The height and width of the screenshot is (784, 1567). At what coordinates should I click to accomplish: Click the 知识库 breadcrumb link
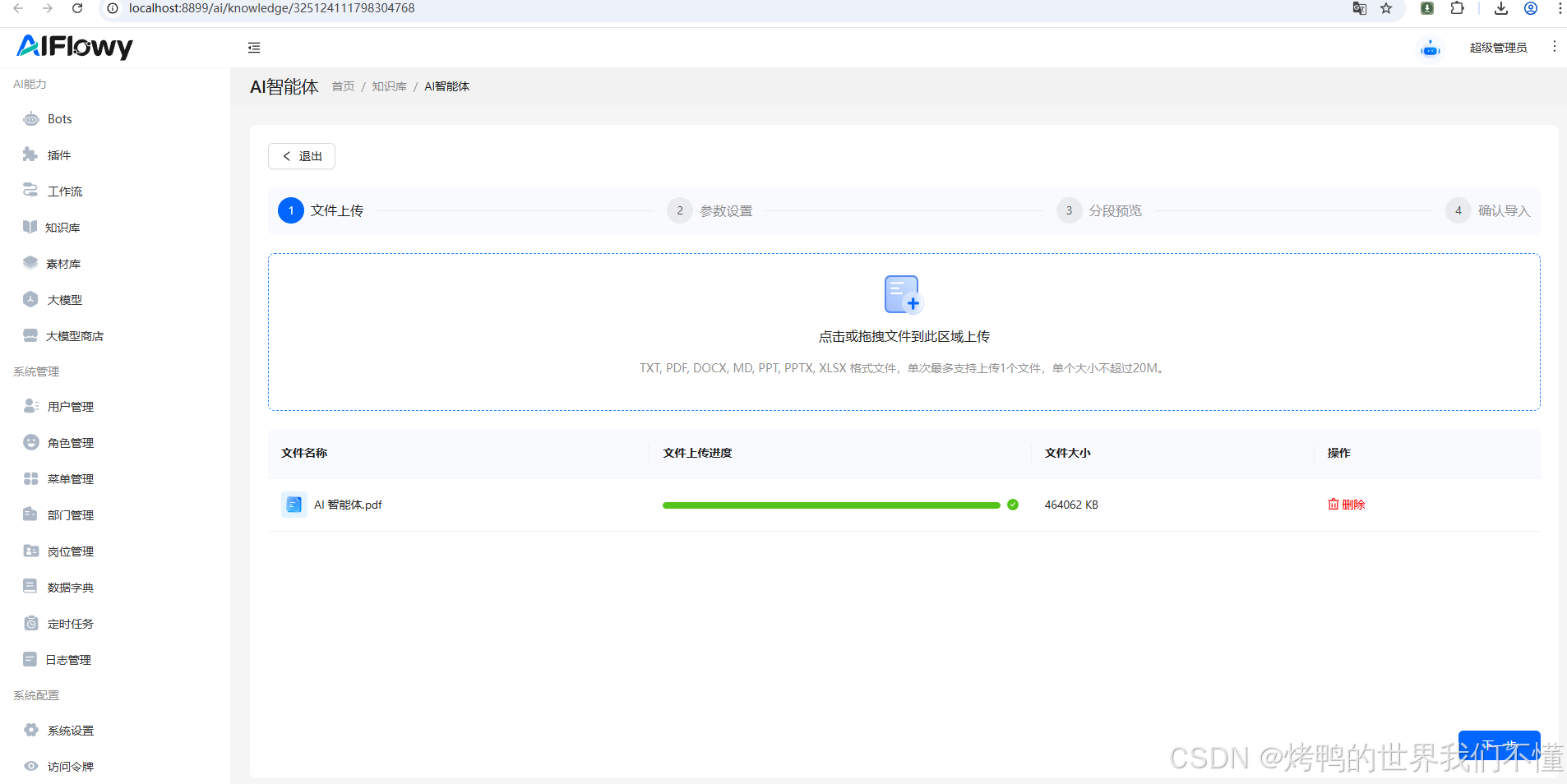click(x=389, y=86)
